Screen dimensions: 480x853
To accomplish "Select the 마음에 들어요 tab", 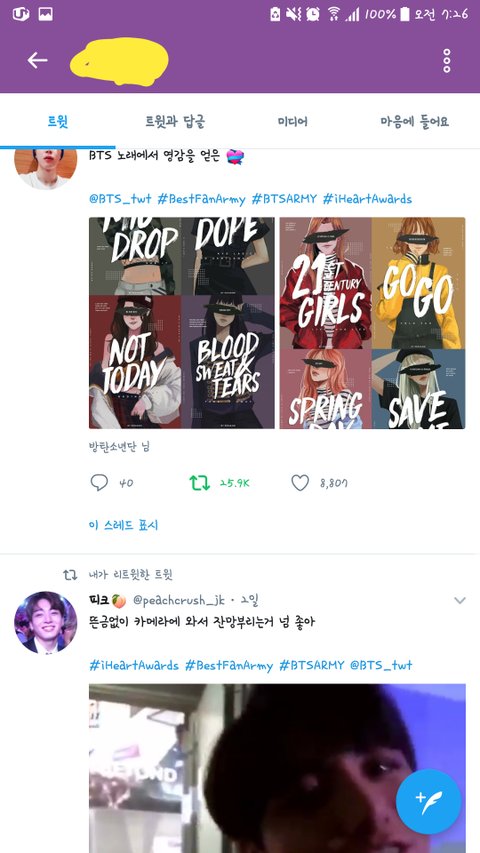I will 414,121.
